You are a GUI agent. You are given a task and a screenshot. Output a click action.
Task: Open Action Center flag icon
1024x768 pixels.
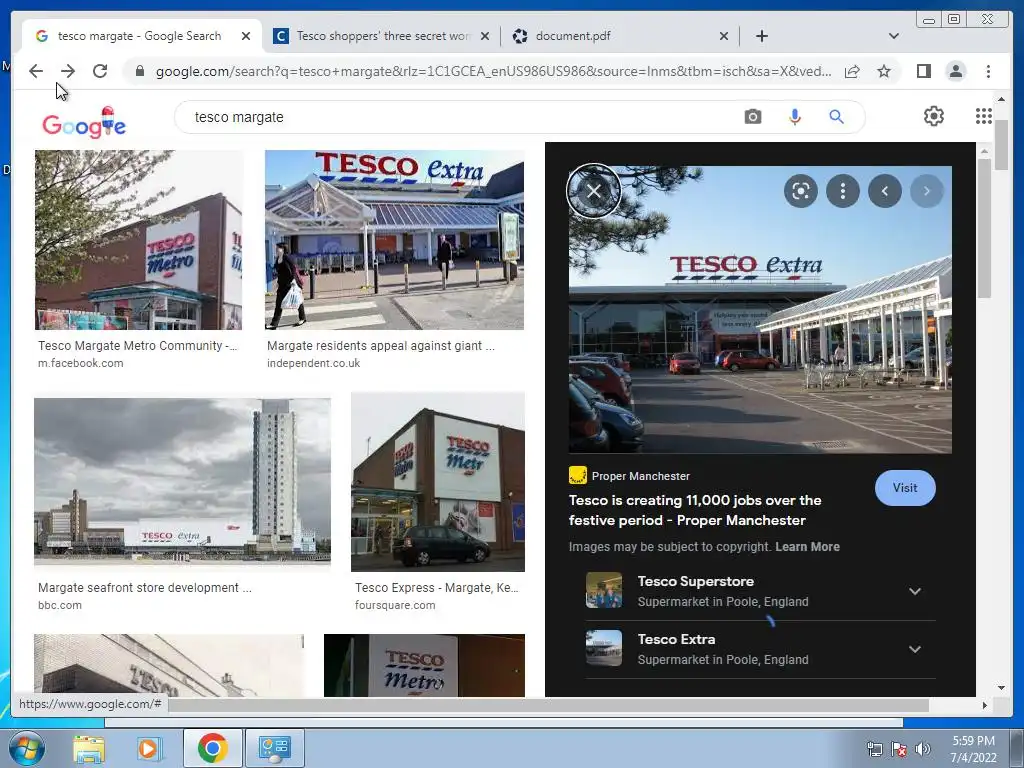pos(899,749)
